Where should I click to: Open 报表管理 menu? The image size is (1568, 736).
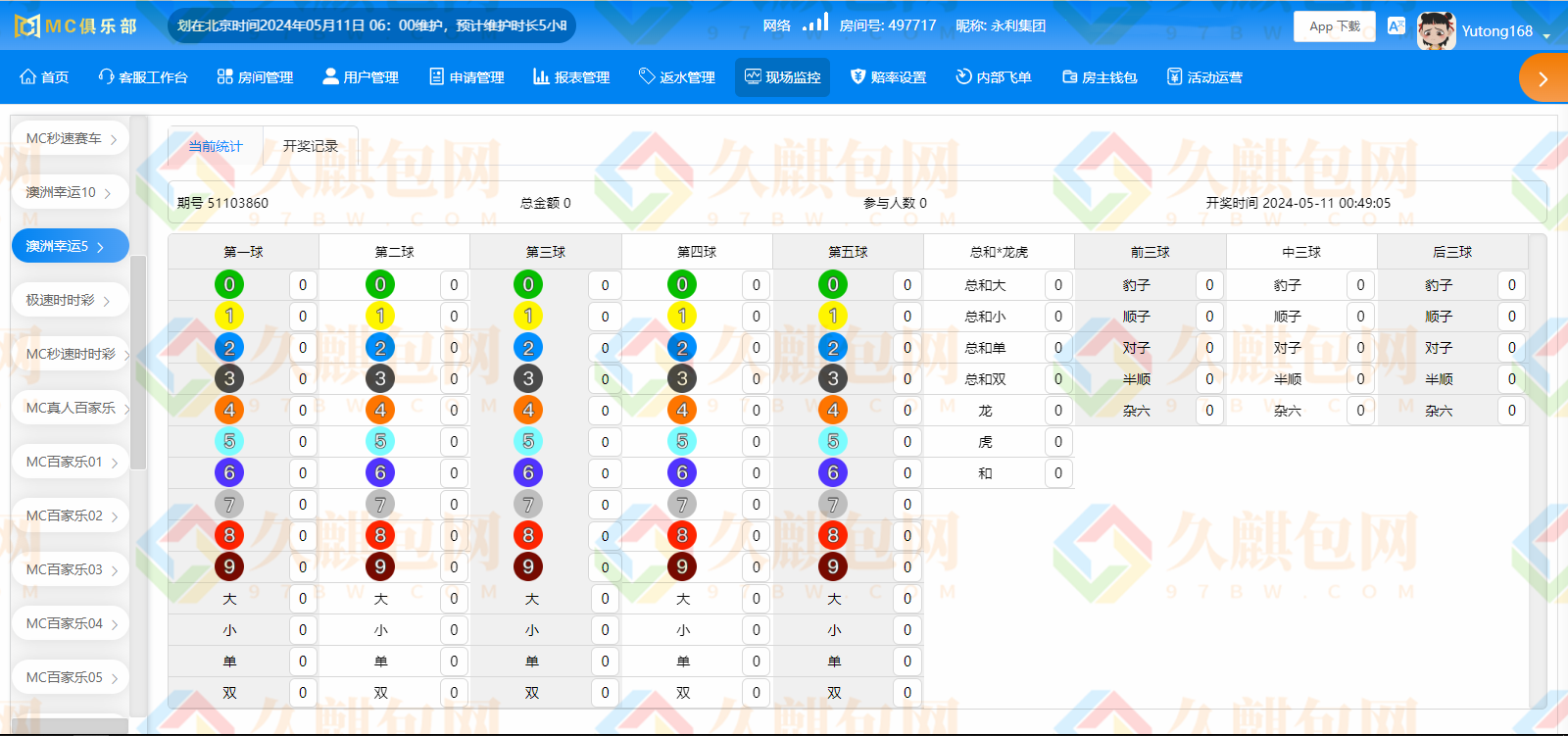[x=571, y=77]
